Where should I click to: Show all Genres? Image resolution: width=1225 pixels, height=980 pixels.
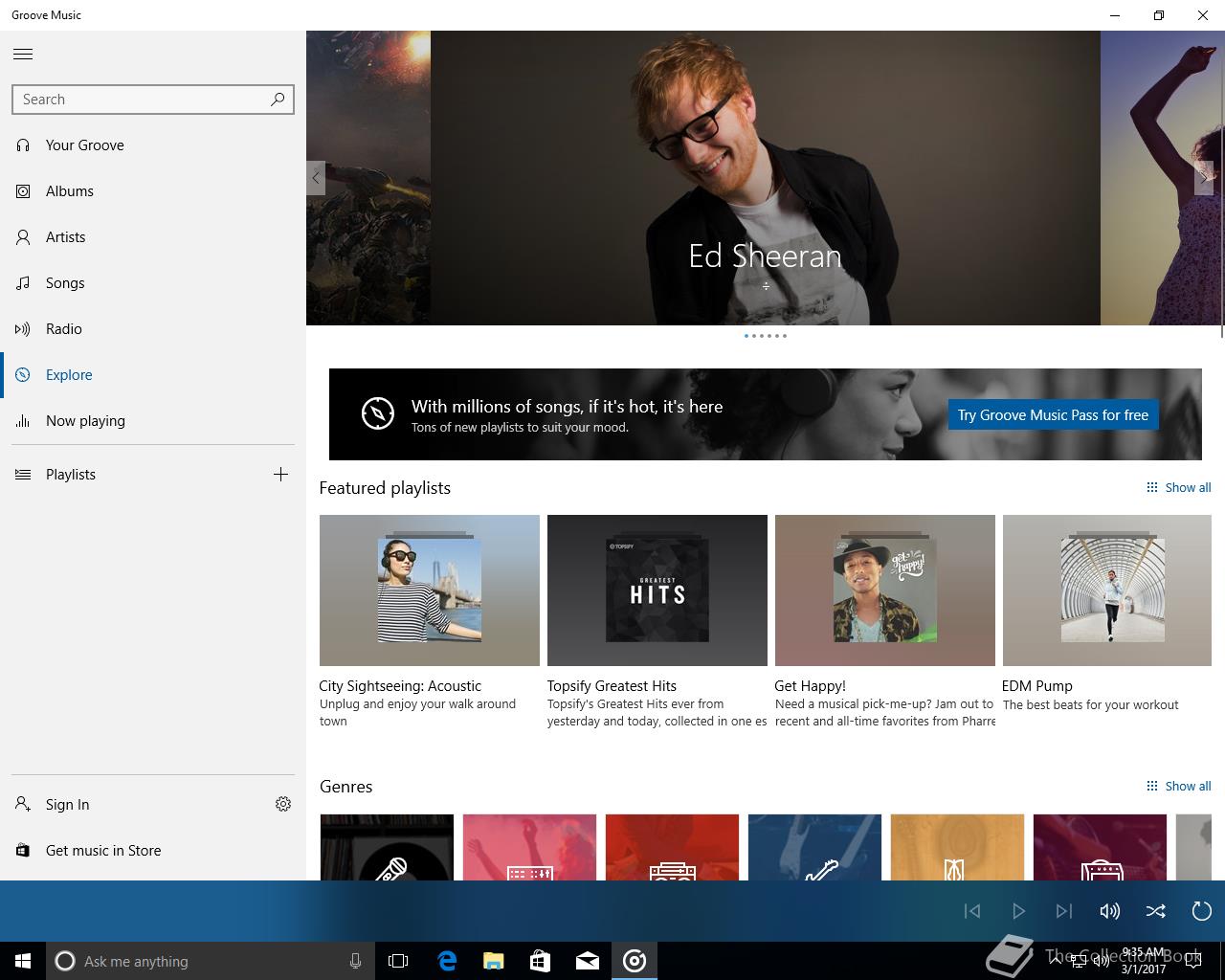click(1178, 786)
